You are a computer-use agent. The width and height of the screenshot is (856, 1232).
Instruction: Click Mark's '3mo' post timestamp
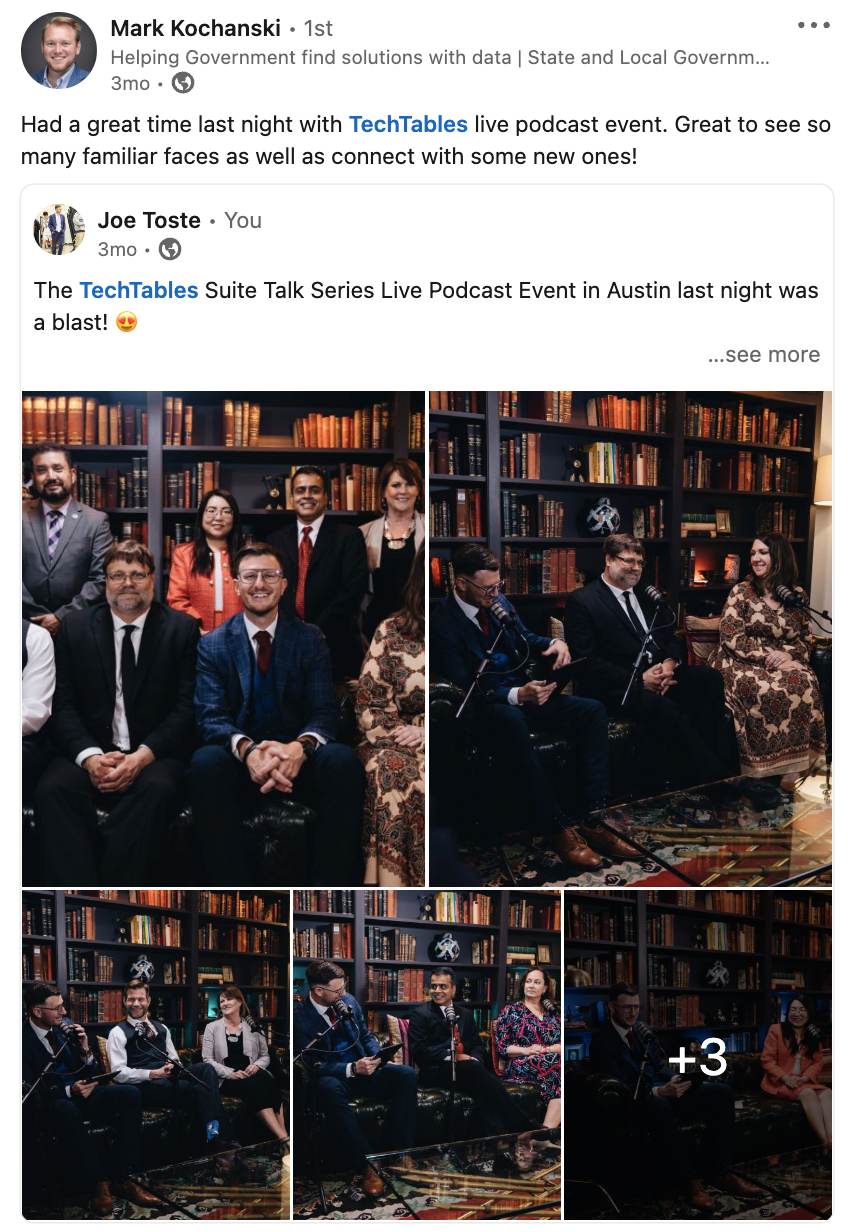(x=130, y=84)
